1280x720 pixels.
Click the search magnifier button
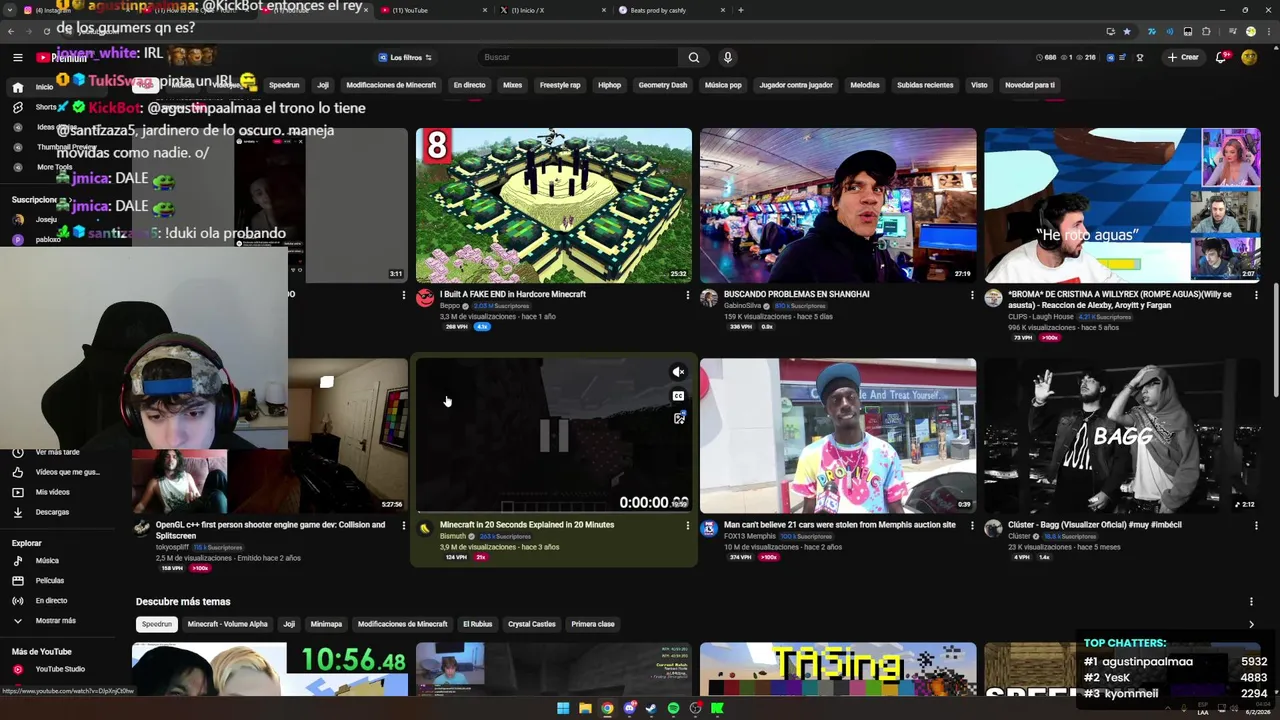tap(693, 57)
